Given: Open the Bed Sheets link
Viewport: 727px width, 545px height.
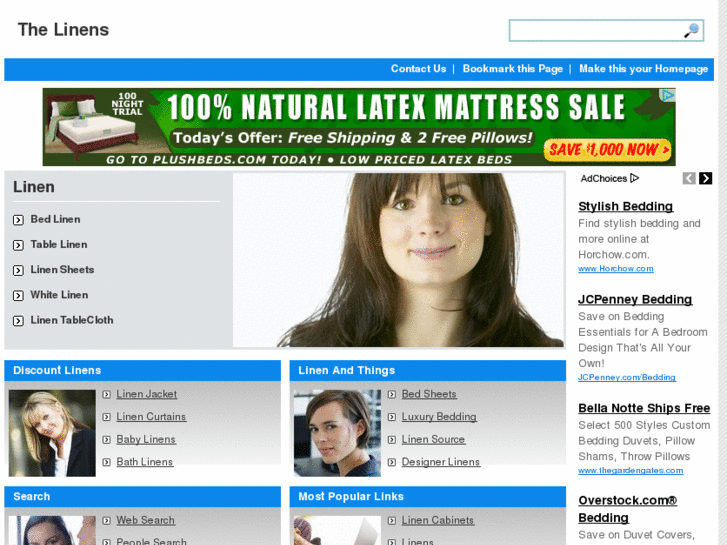Looking at the screenshot, I should (x=429, y=394).
